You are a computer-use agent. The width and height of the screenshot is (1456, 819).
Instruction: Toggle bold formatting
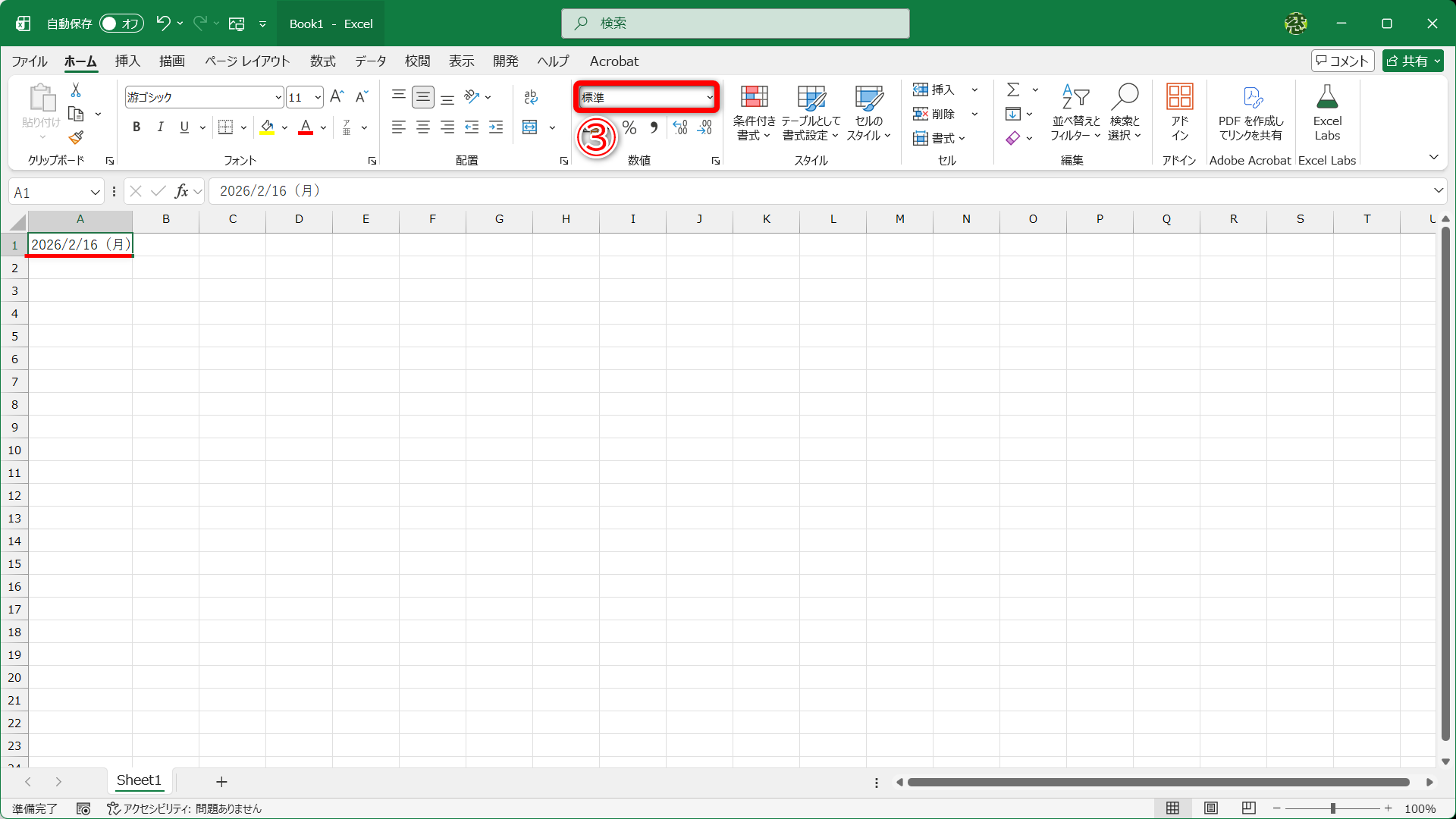(136, 127)
